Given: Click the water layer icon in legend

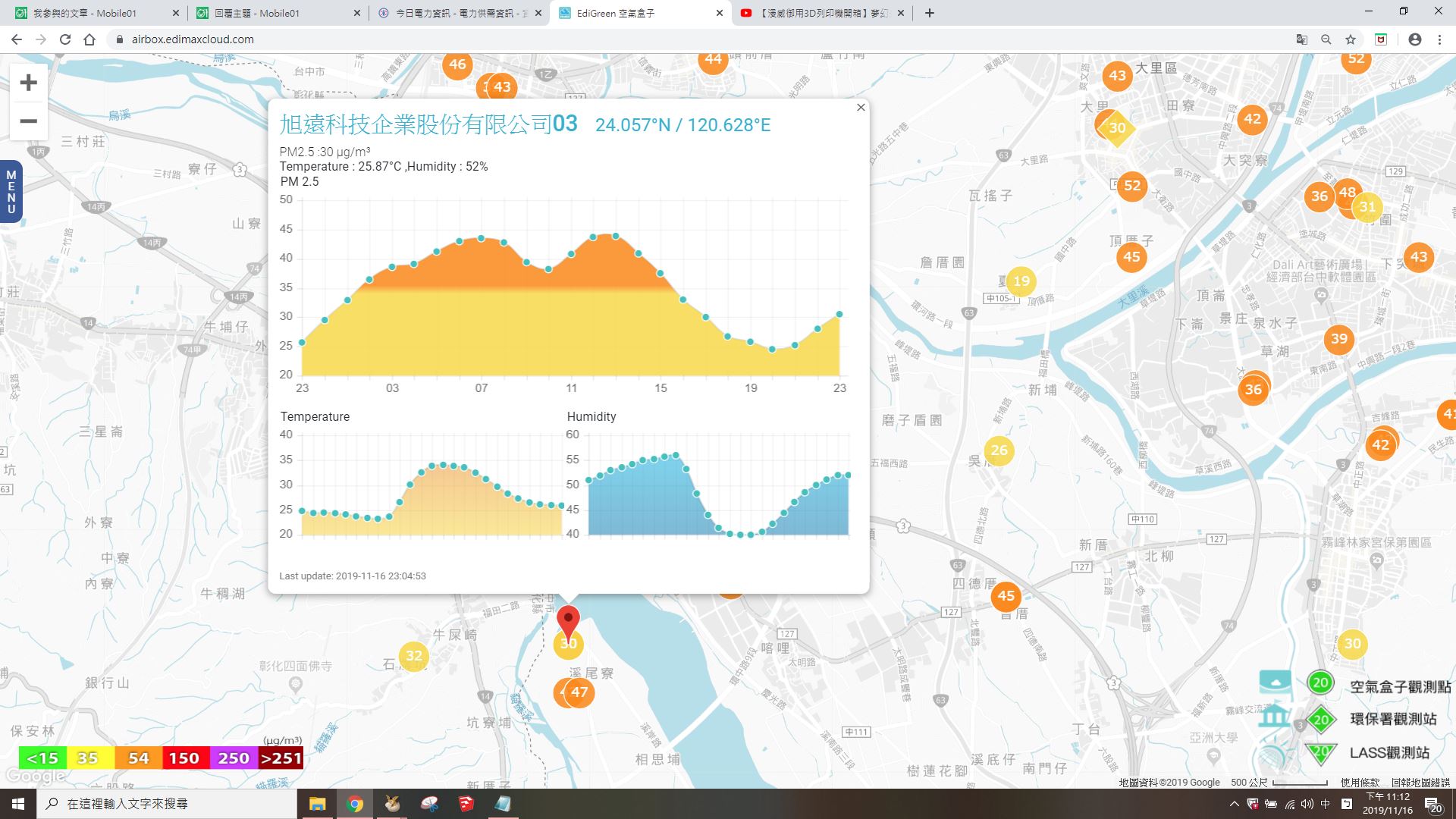Looking at the screenshot, I should (x=1276, y=681).
